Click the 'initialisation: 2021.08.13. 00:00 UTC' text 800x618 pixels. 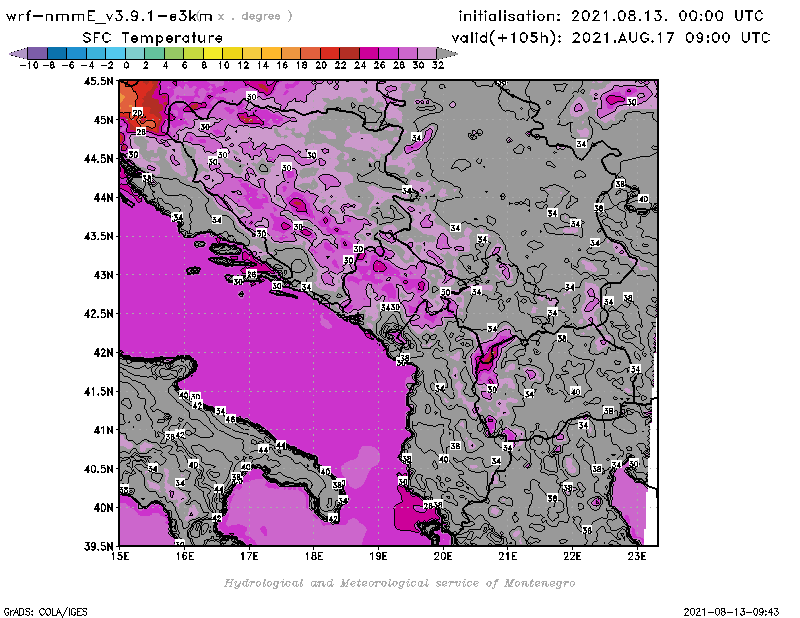(611, 16)
